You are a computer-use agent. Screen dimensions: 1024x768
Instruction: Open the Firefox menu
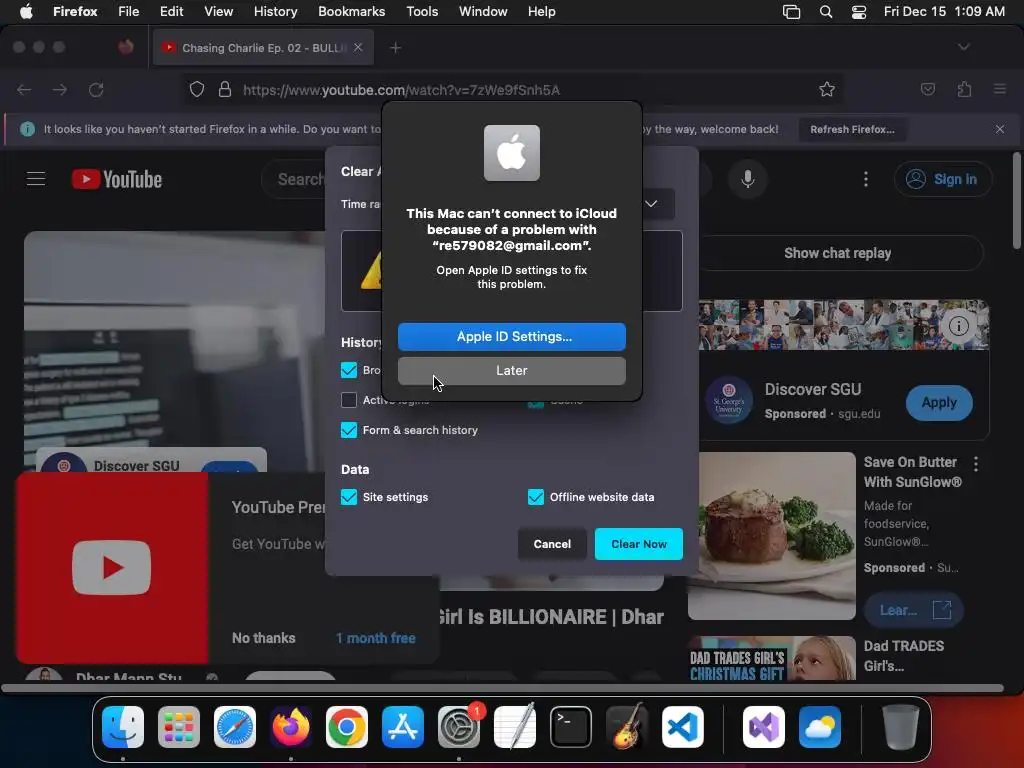click(75, 11)
